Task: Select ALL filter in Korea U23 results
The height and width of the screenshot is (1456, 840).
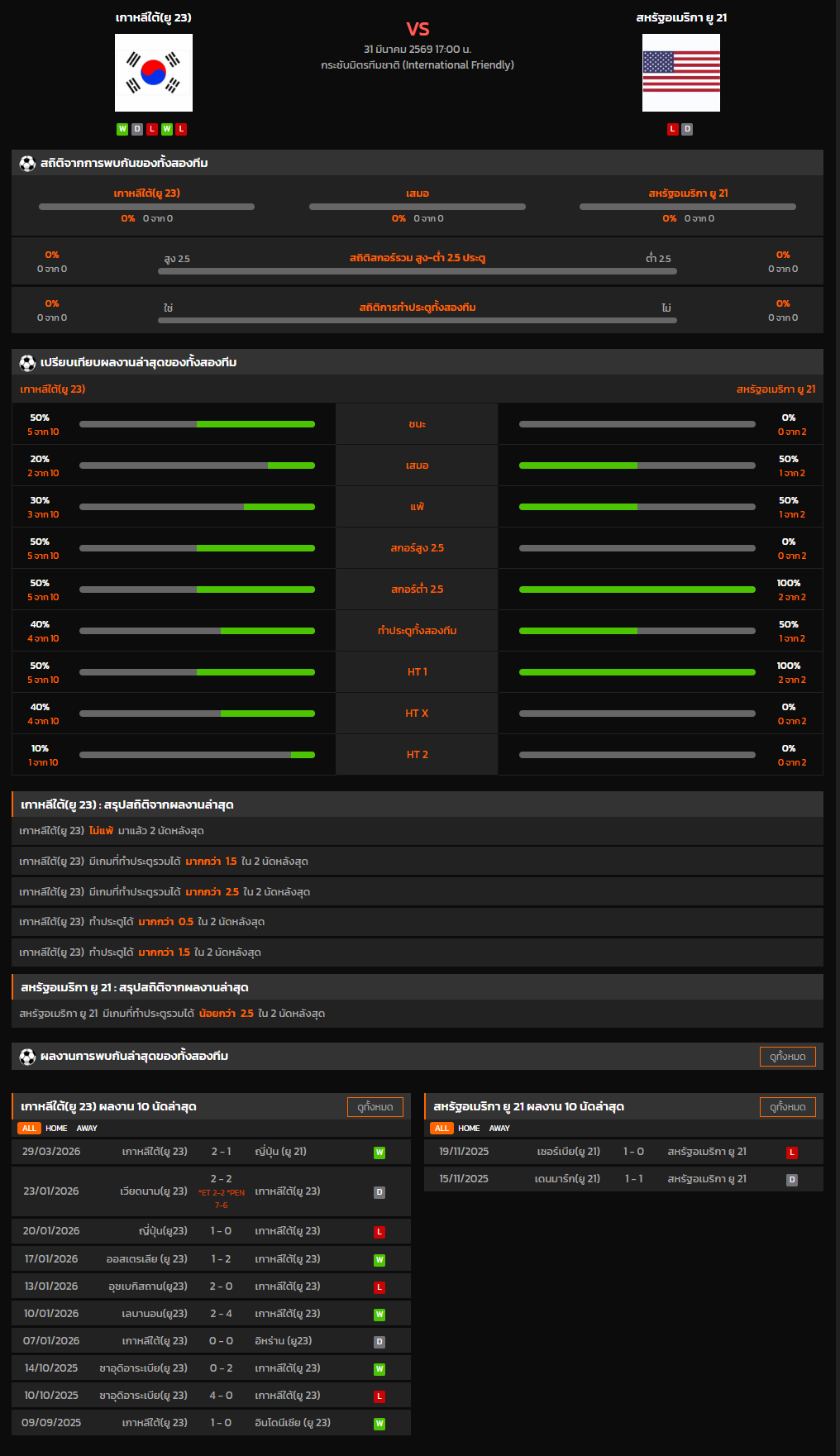Action: coord(29,1129)
